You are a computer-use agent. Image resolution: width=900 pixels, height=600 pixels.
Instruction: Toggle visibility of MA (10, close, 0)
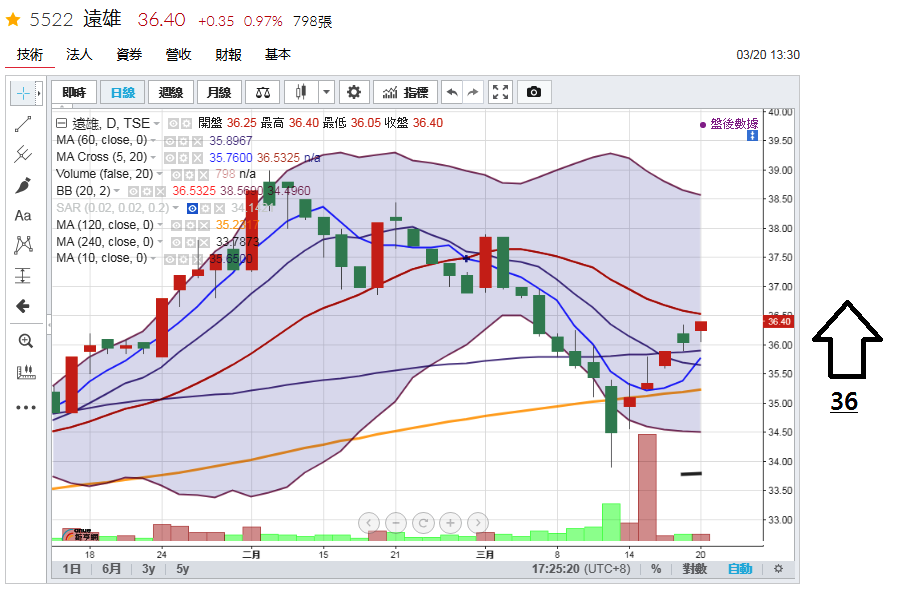coord(170,259)
